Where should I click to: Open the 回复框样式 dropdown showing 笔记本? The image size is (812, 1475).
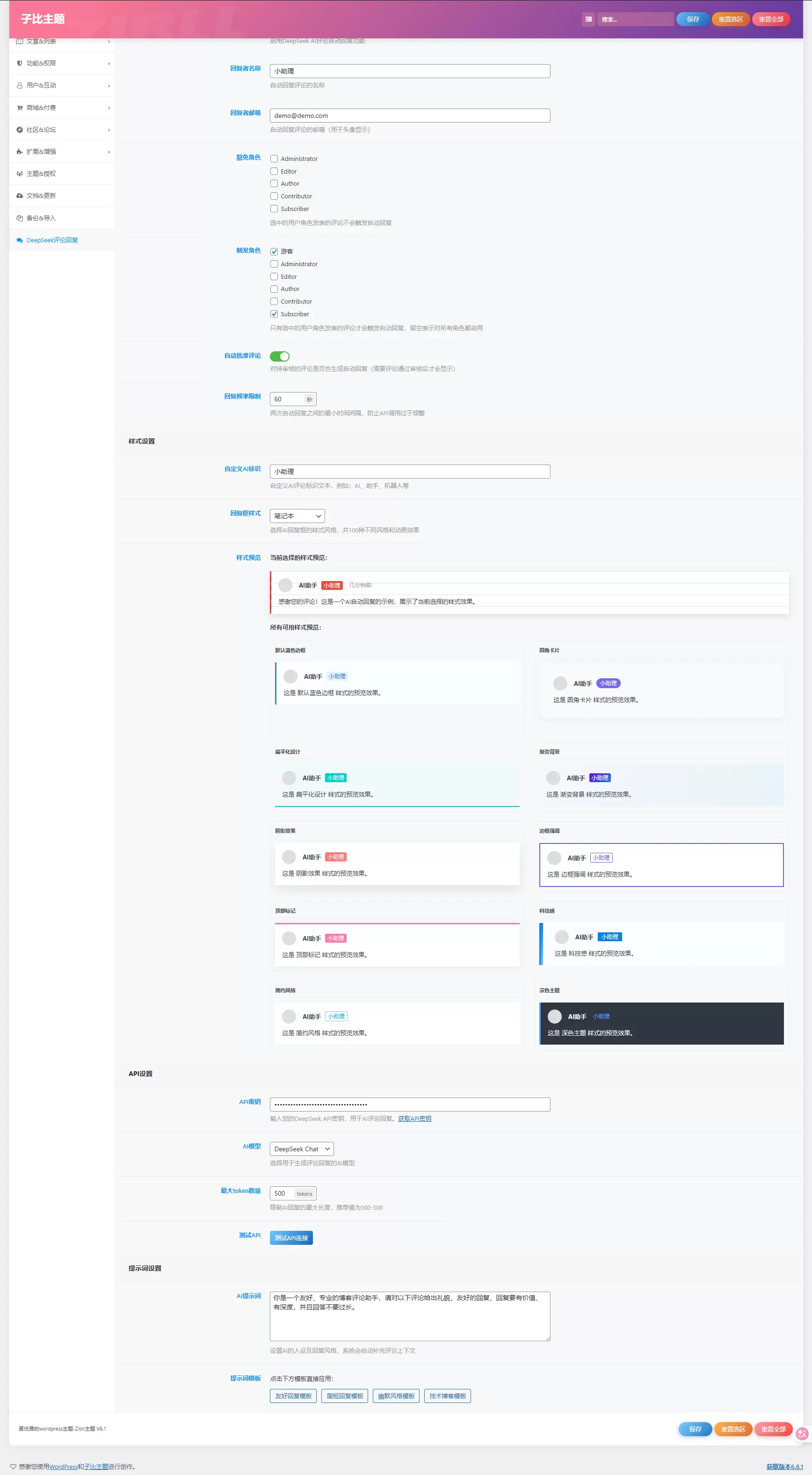tap(297, 516)
